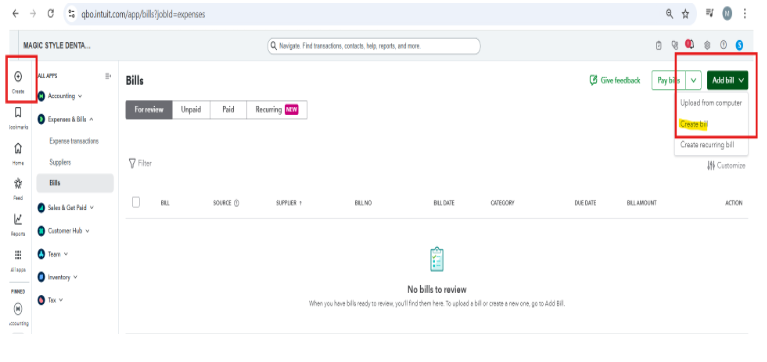
Task: Click the browser back arrow
Action: pyautogui.click(x=15, y=14)
